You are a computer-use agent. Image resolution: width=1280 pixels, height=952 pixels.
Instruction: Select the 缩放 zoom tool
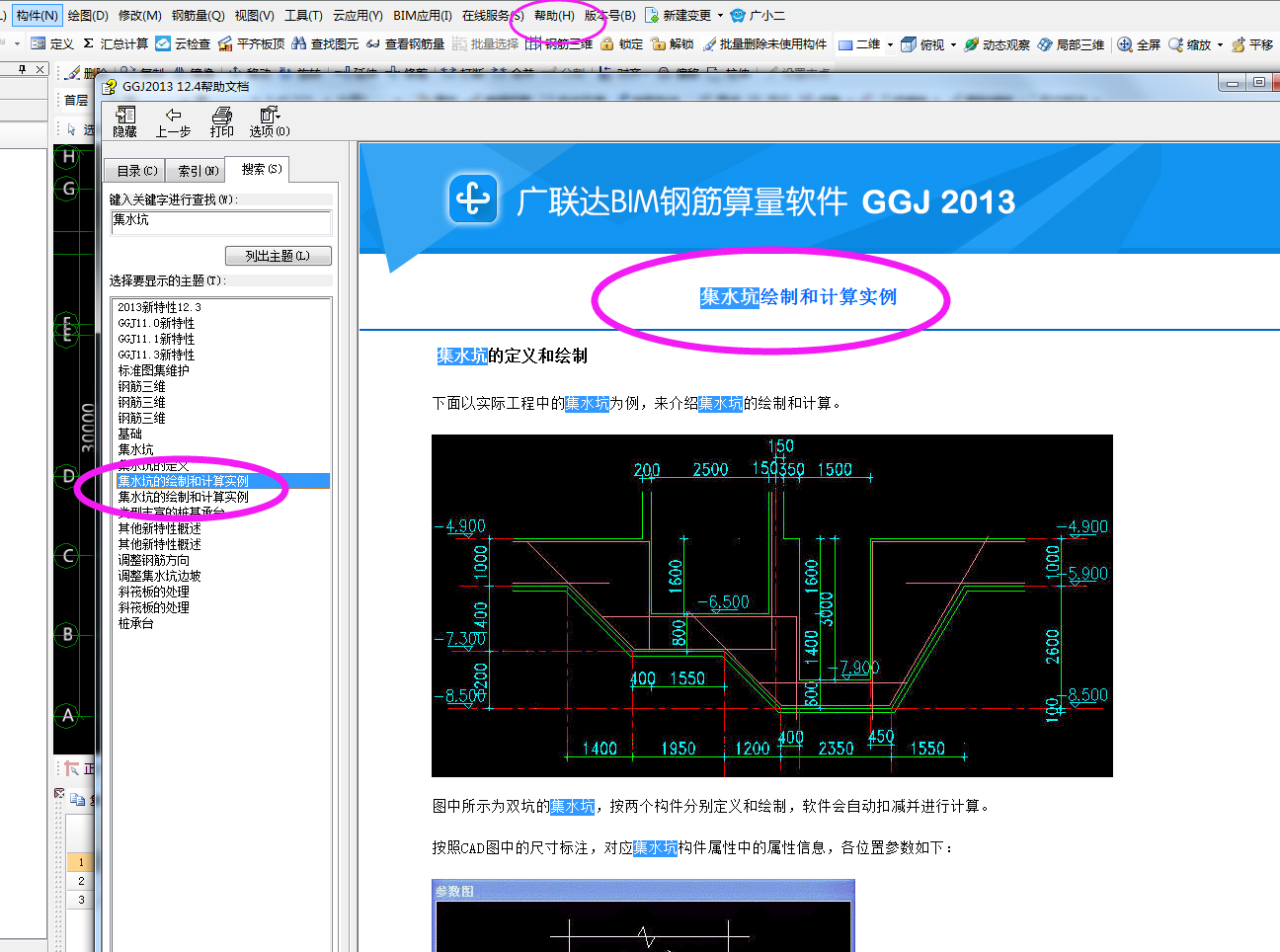[1189, 44]
